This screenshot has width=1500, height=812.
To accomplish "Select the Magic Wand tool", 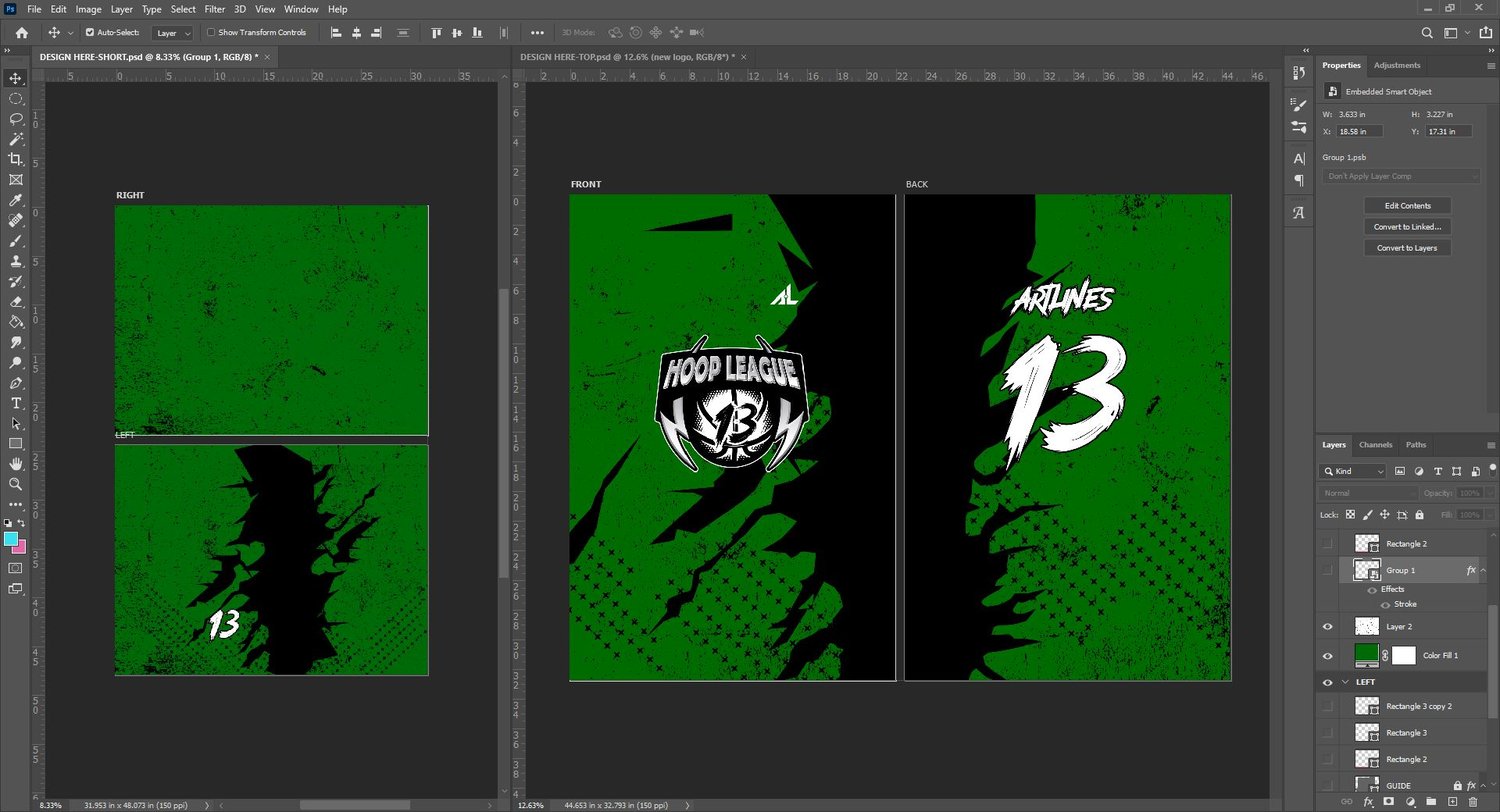I will coord(16,139).
